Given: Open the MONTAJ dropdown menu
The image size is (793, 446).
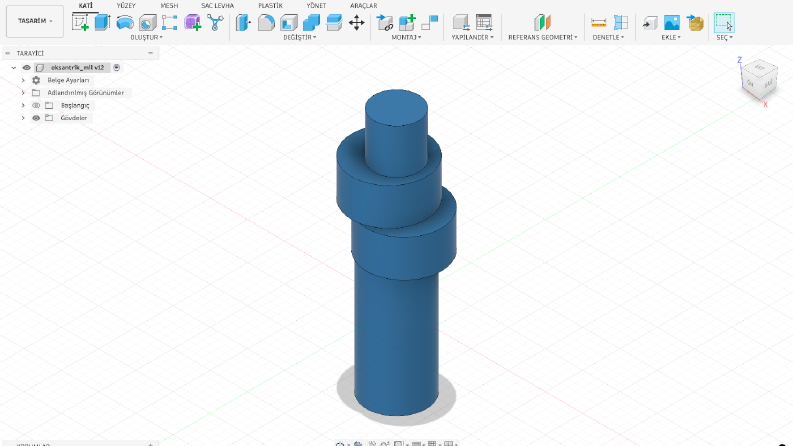Looking at the screenshot, I should click(x=406, y=37).
